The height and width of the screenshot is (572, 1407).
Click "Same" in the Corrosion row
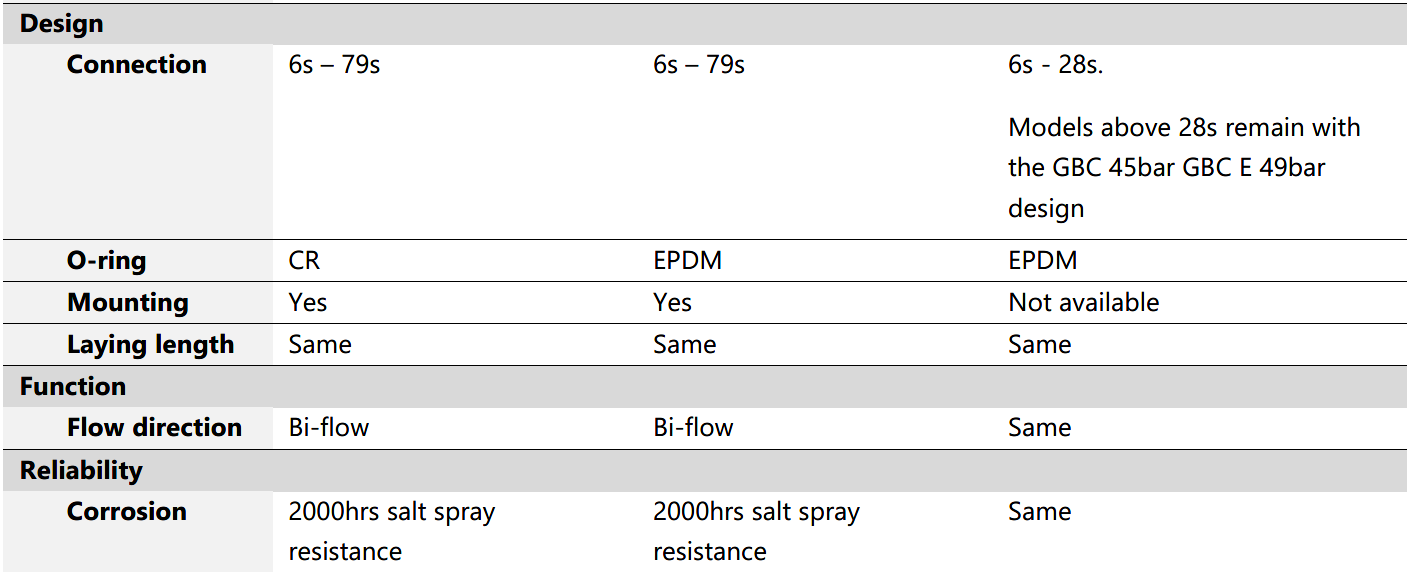1039,512
